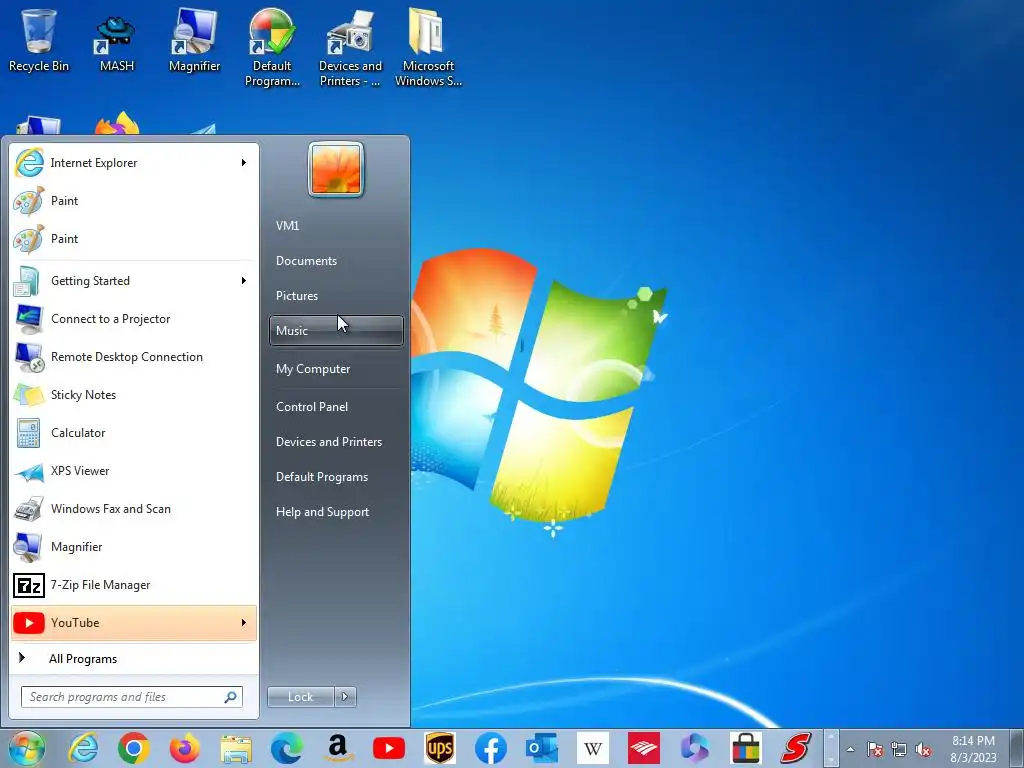Click the Start orb button
This screenshot has height=768, width=1024.
pos(27,748)
